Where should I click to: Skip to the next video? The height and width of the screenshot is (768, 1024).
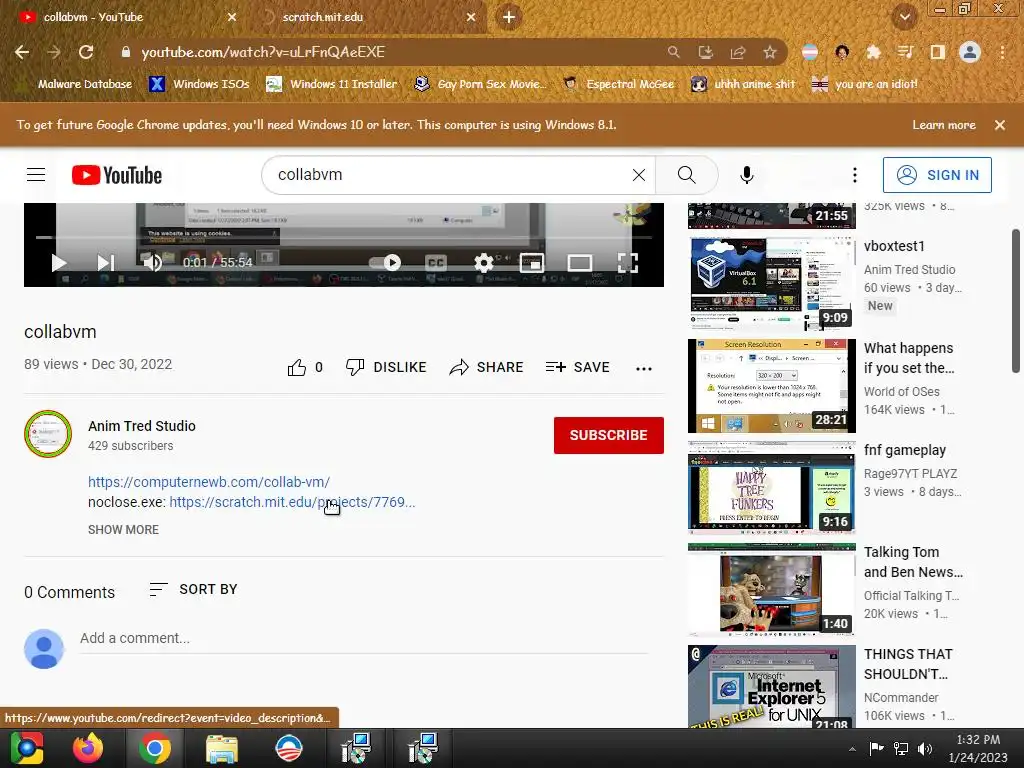click(106, 263)
